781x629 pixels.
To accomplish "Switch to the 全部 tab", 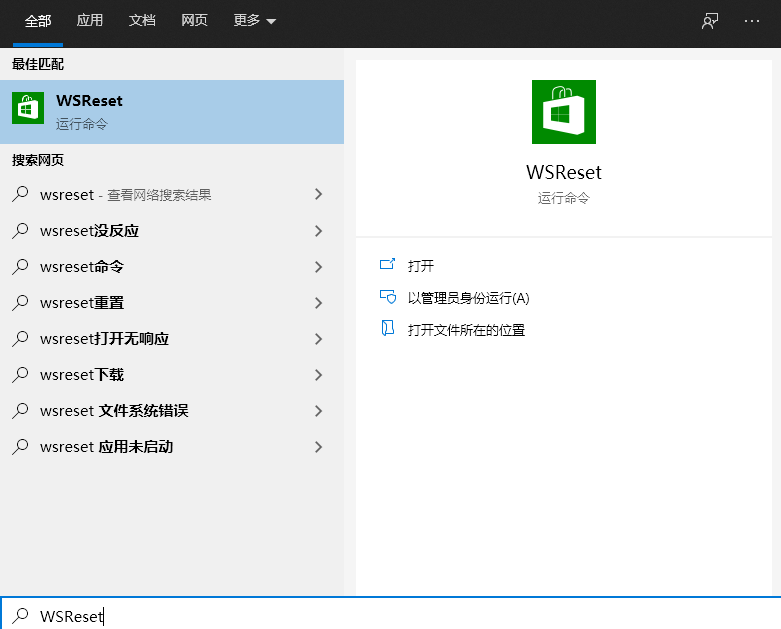I will coord(38,21).
